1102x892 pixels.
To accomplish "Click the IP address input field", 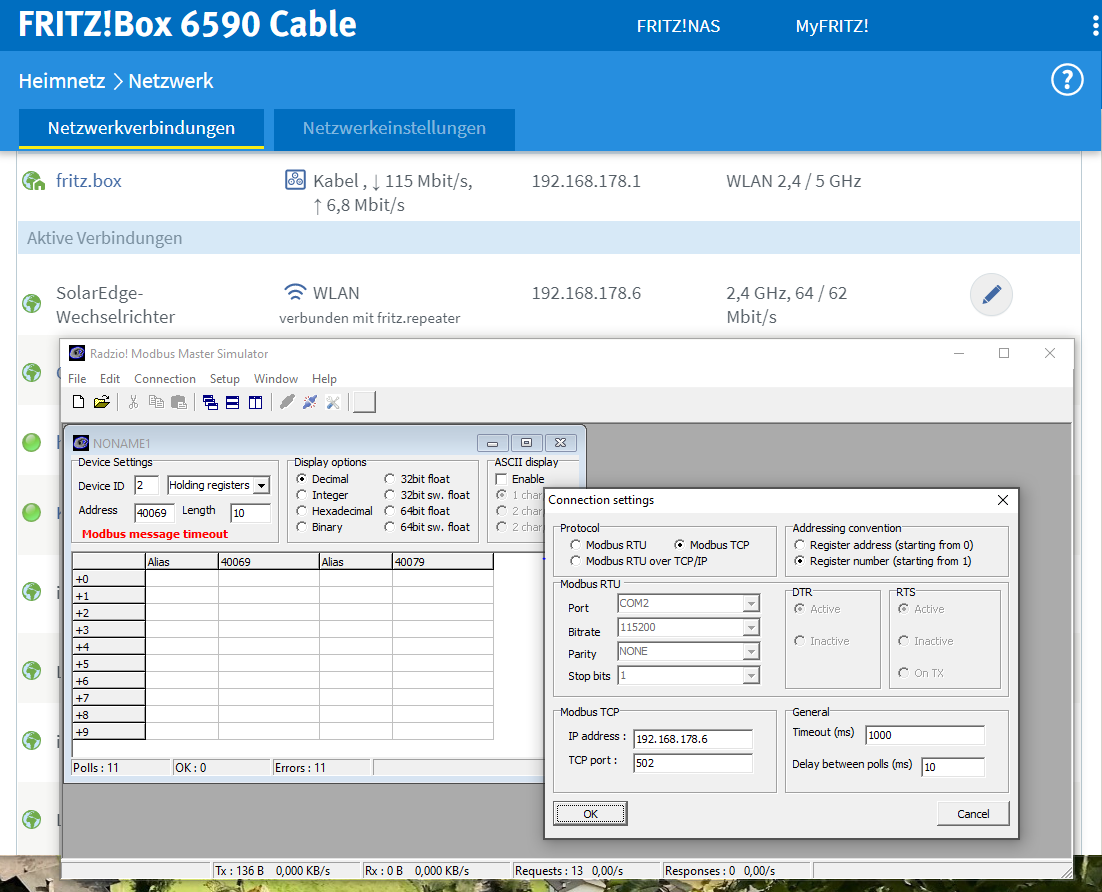I will pos(692,739).
